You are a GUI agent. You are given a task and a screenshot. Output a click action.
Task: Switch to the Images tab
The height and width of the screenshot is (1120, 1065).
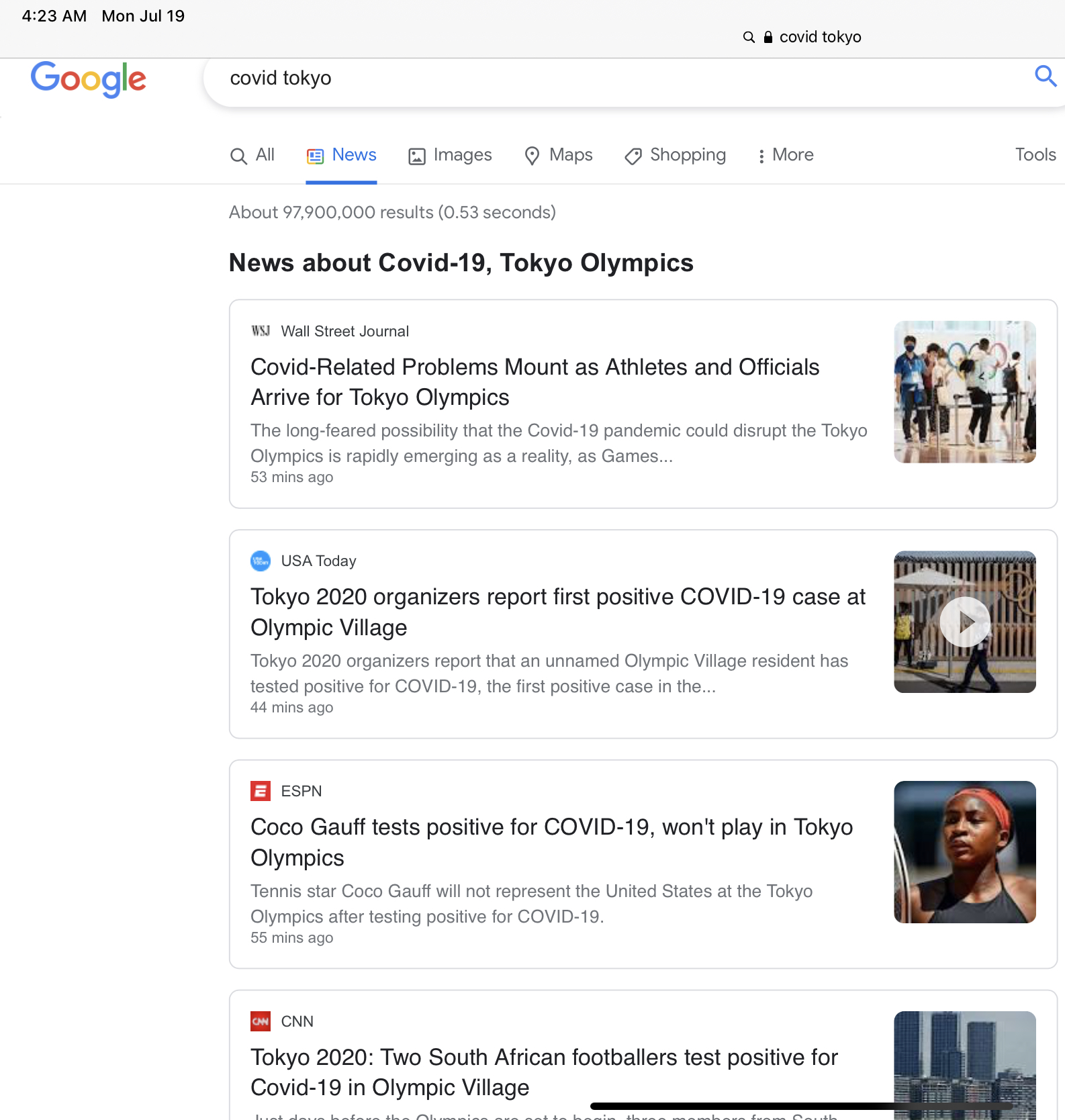pos(450,155)
